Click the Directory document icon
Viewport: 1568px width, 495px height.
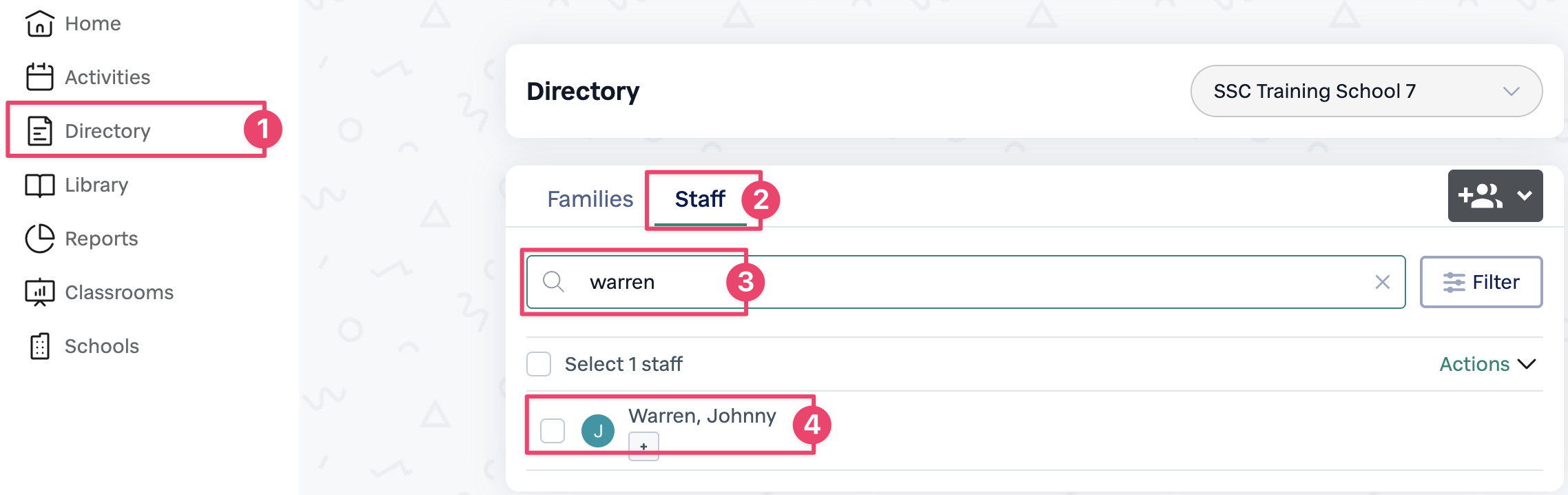[x=39, y=131]
